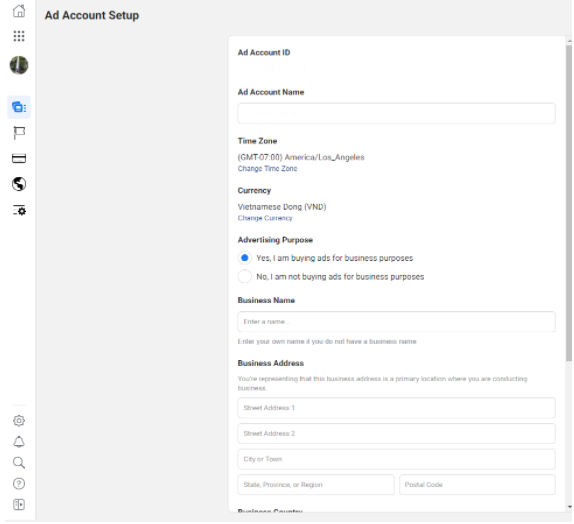Select the Ad Accounts icon in sidebar

click(19, 107)
